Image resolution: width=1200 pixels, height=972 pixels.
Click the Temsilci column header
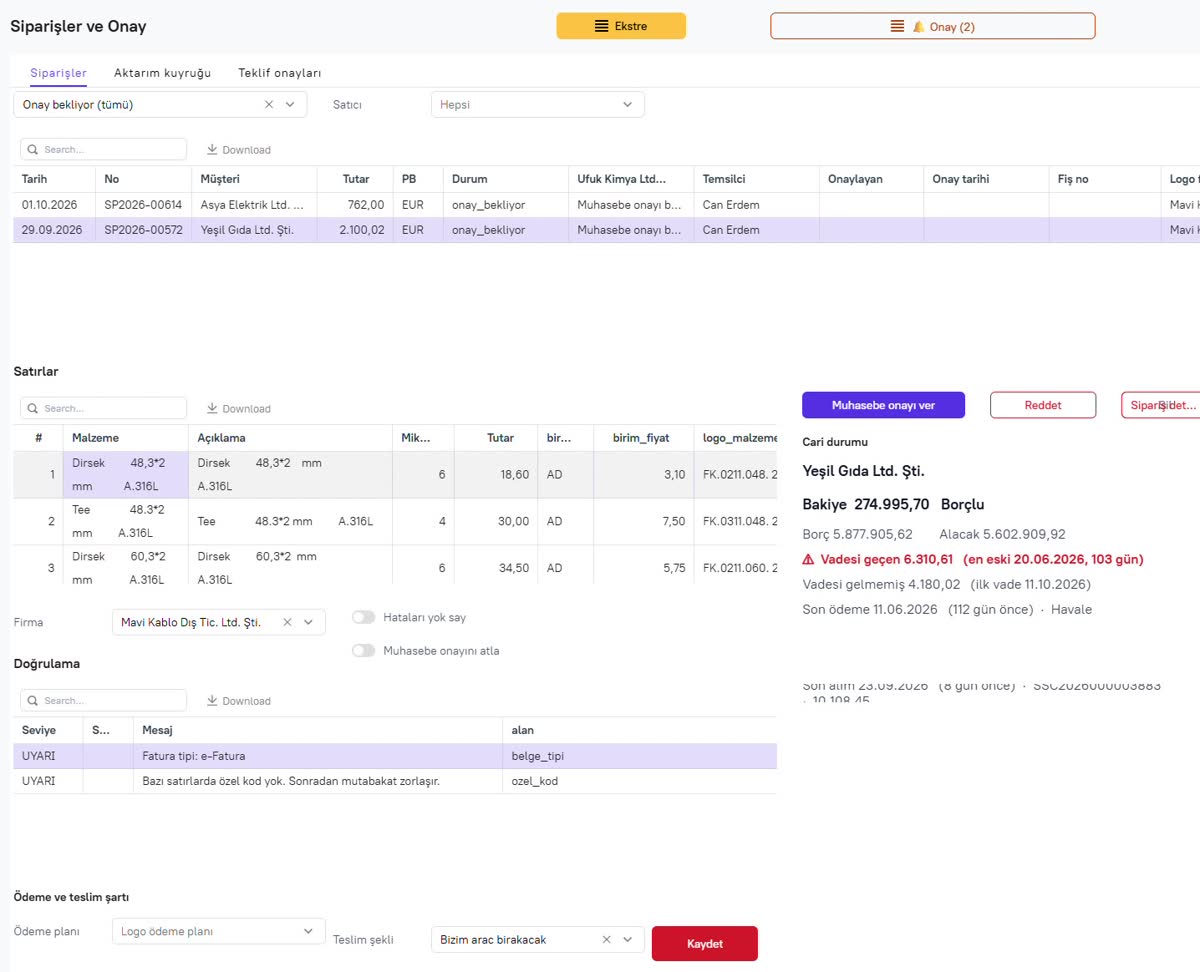[x=756, y=179]
